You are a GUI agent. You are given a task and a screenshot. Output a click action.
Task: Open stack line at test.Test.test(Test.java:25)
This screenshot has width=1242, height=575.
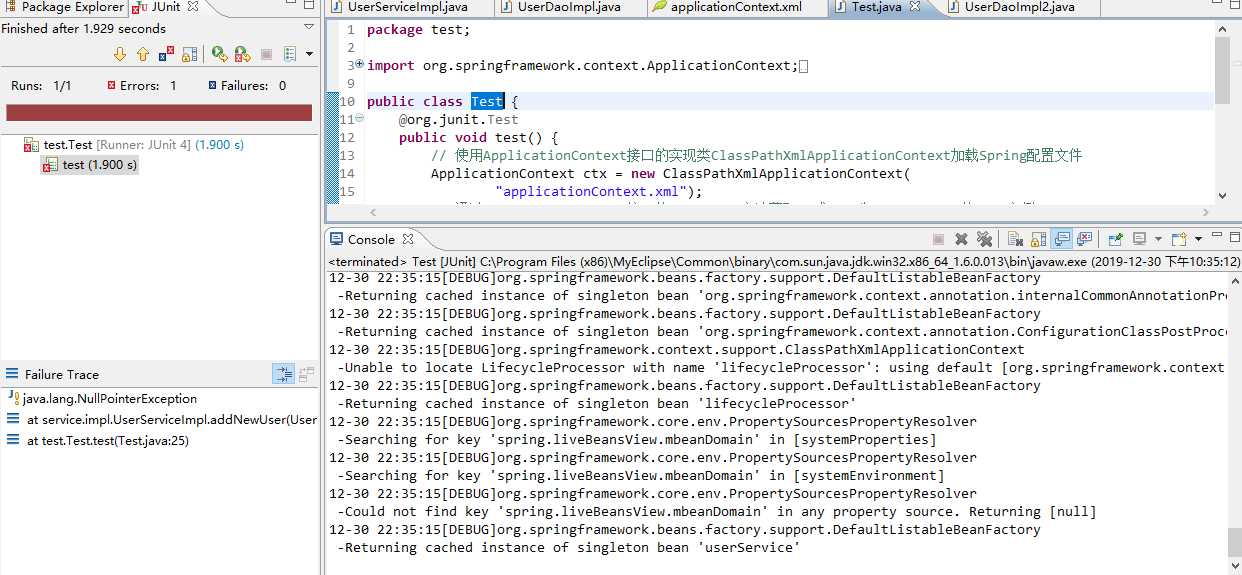click(x=98, y=441)
